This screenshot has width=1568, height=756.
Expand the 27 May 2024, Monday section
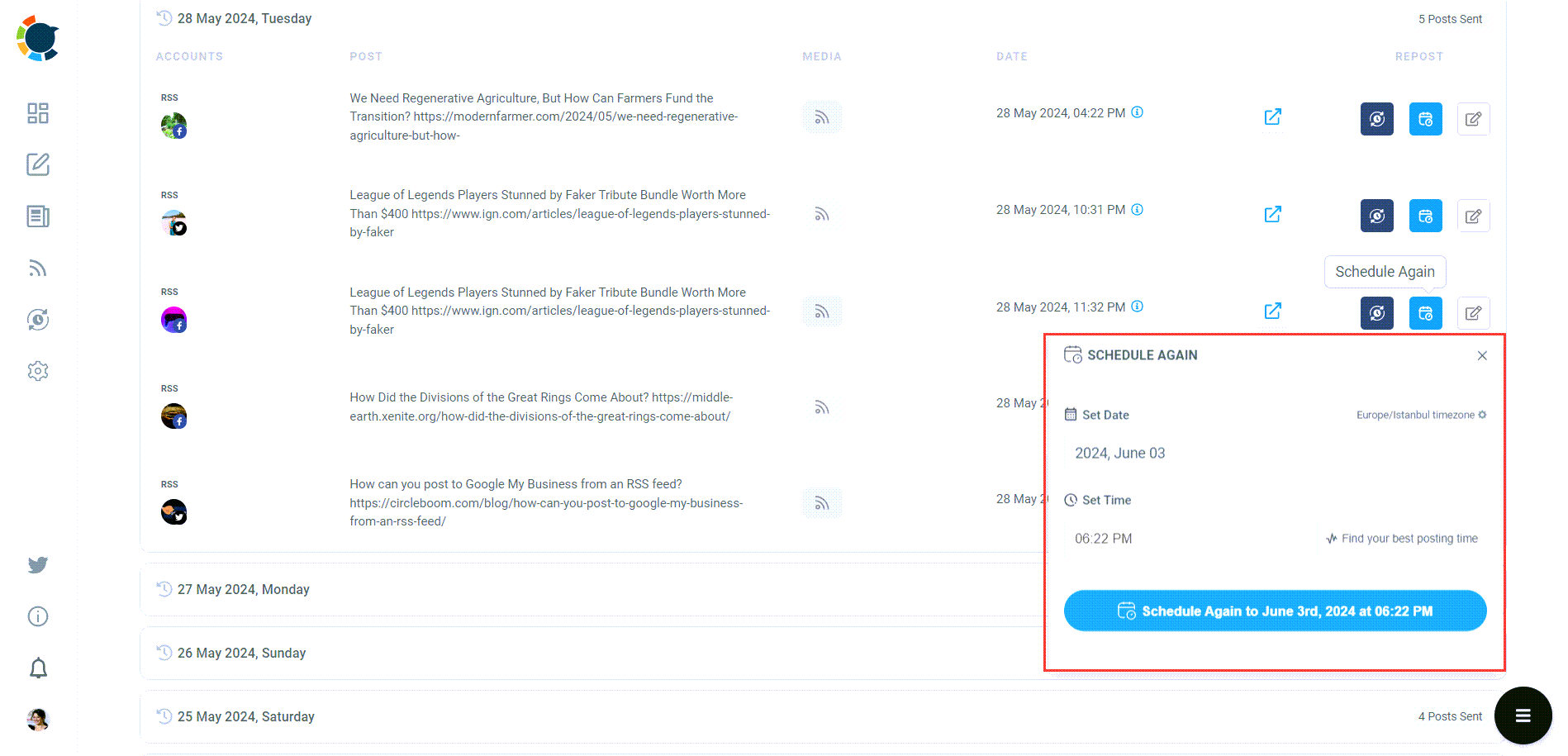pos(244,589)
